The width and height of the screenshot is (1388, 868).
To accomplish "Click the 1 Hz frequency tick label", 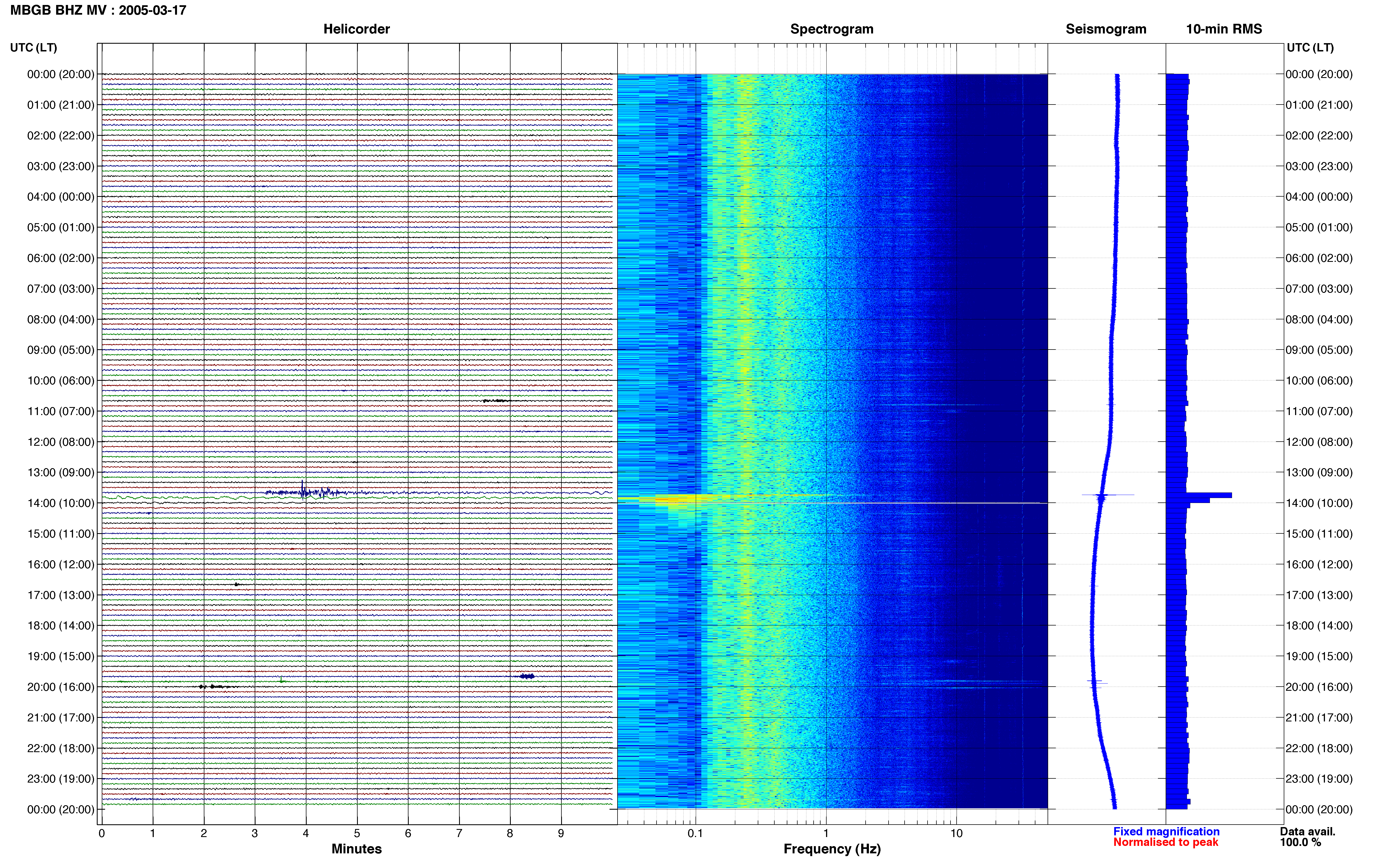I will 826,833.
